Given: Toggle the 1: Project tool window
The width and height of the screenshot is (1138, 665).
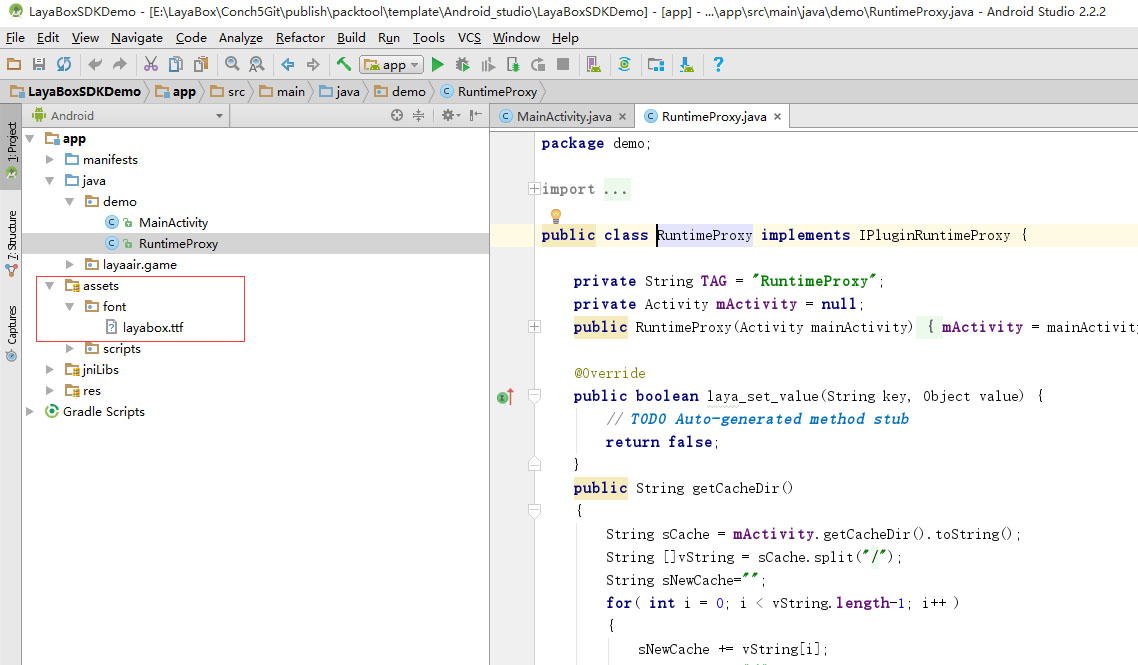Looking at the screenshot, I should tap(11, 143).
